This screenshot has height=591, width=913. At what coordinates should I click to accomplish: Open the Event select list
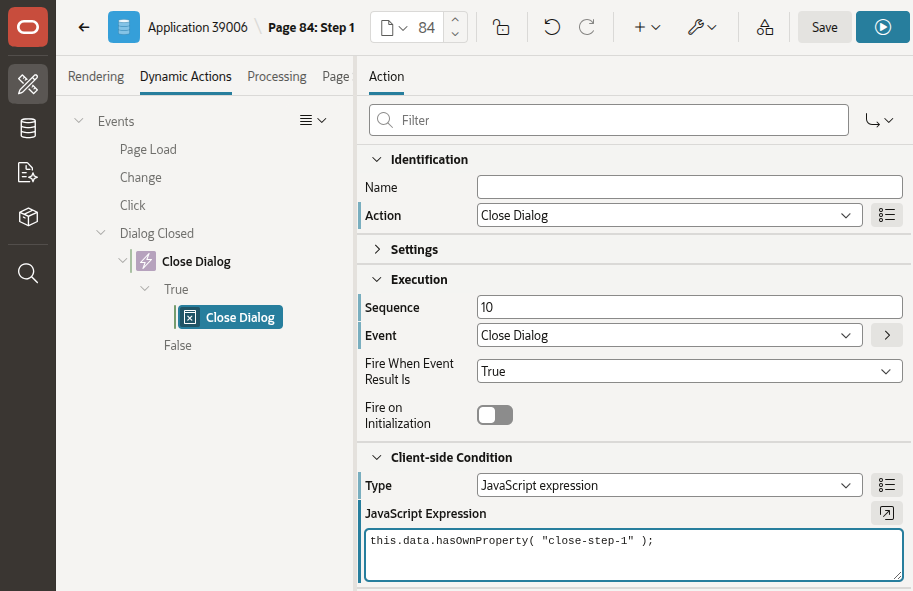point(669,335)
